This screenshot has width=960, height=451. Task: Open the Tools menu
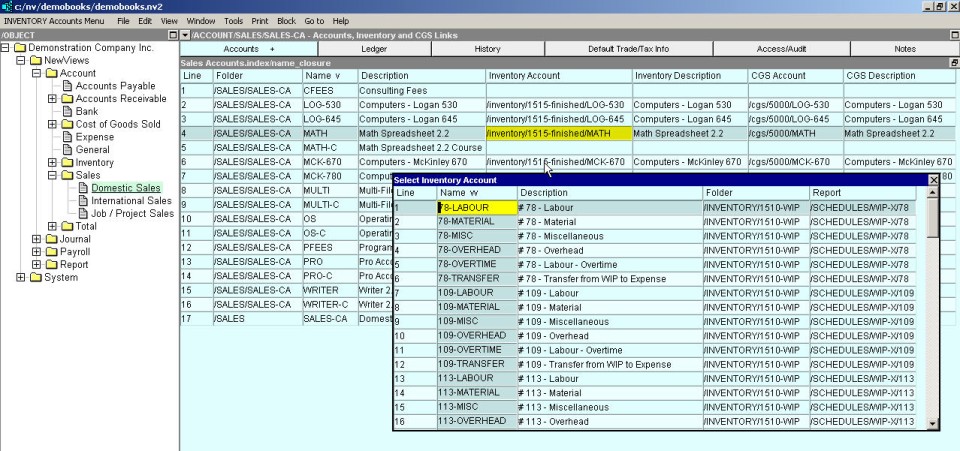click(x=234, y=20)
